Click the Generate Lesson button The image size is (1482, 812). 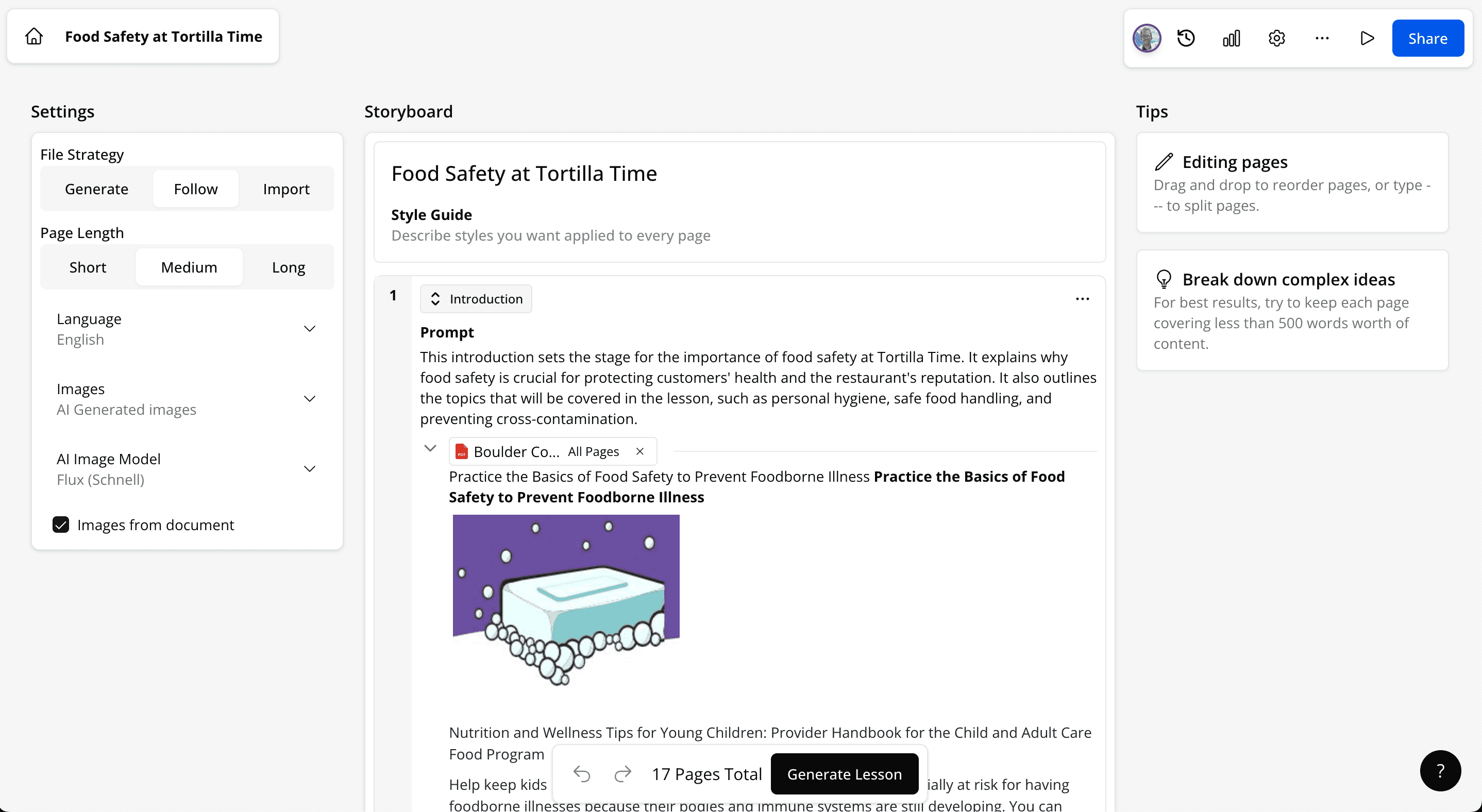click(844, 773)
